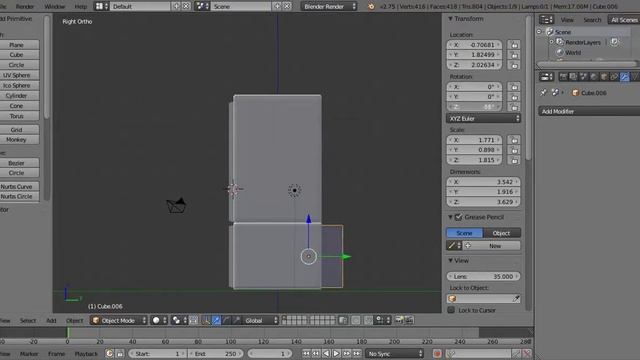Open the Render menu

pos(24,6)
